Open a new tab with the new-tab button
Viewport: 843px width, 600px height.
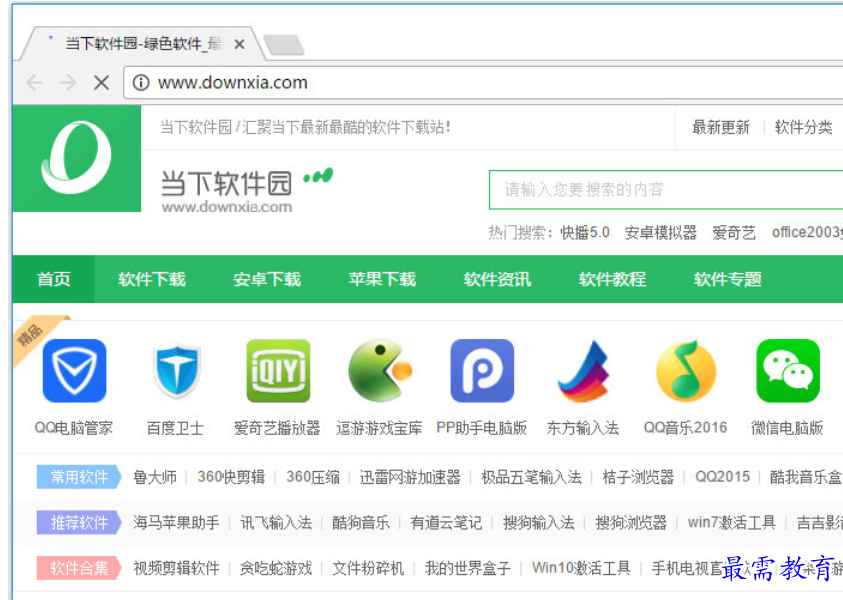pos(284,45)
